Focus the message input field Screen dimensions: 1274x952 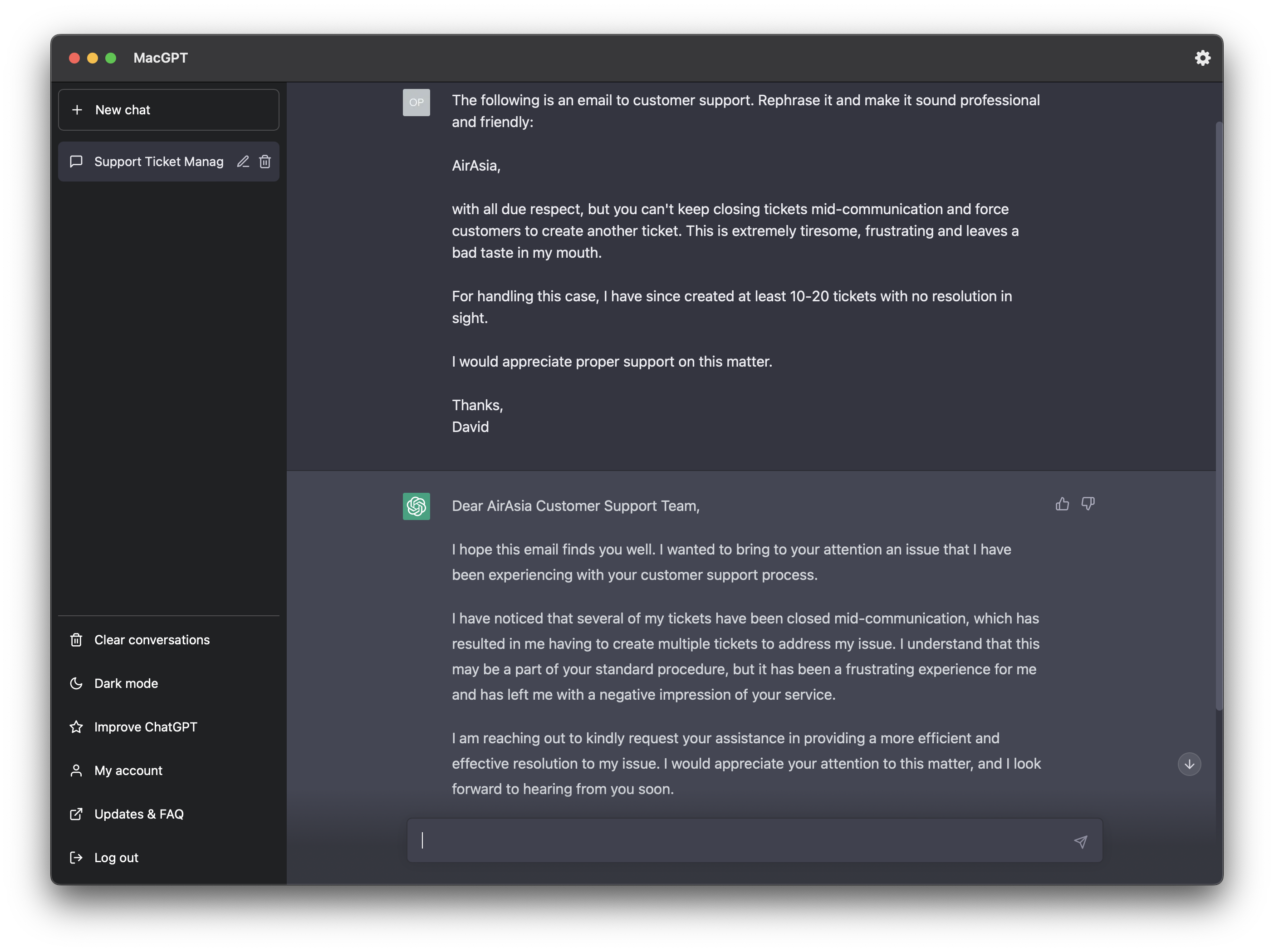click(x=755, y=840)
